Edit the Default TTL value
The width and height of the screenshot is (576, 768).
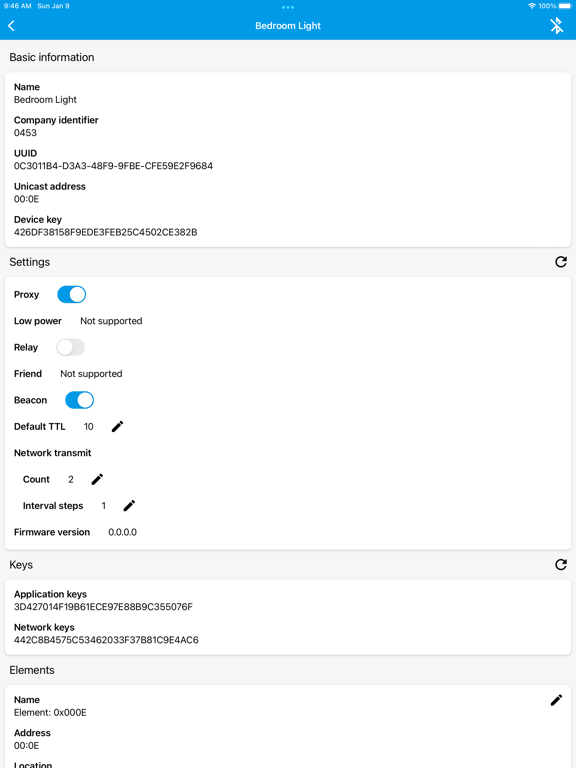click(117, 427)
